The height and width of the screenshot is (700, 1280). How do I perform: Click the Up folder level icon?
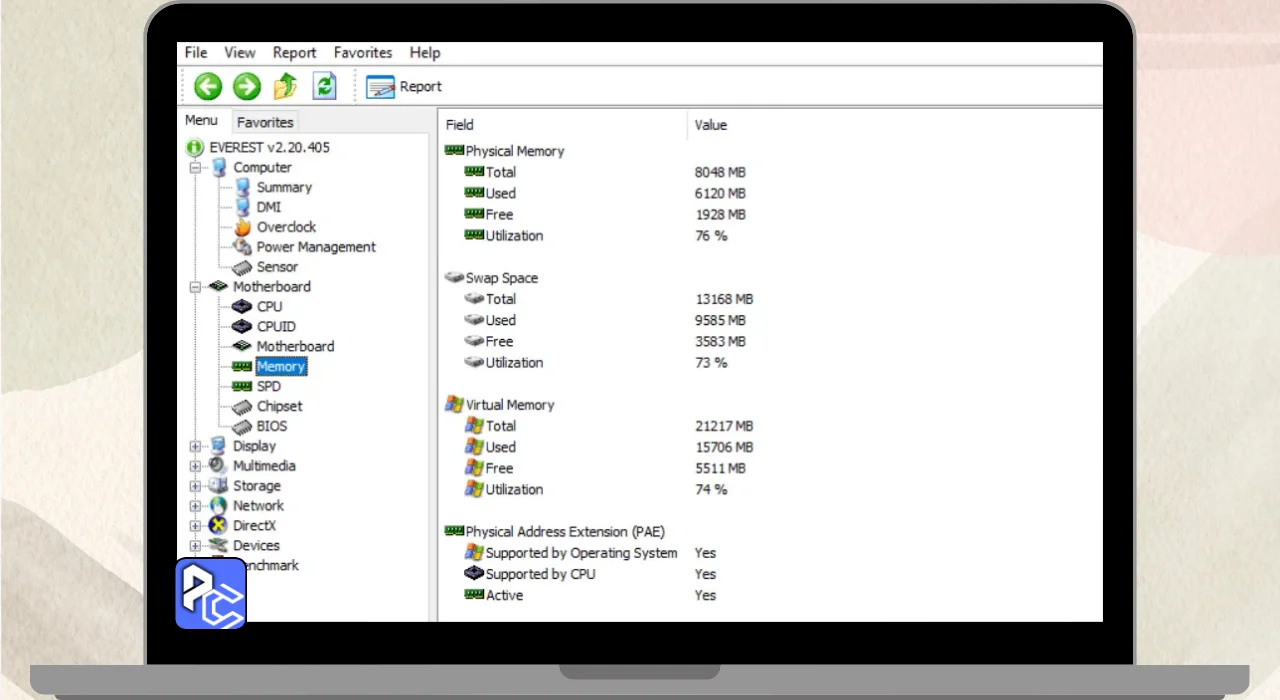285,87
